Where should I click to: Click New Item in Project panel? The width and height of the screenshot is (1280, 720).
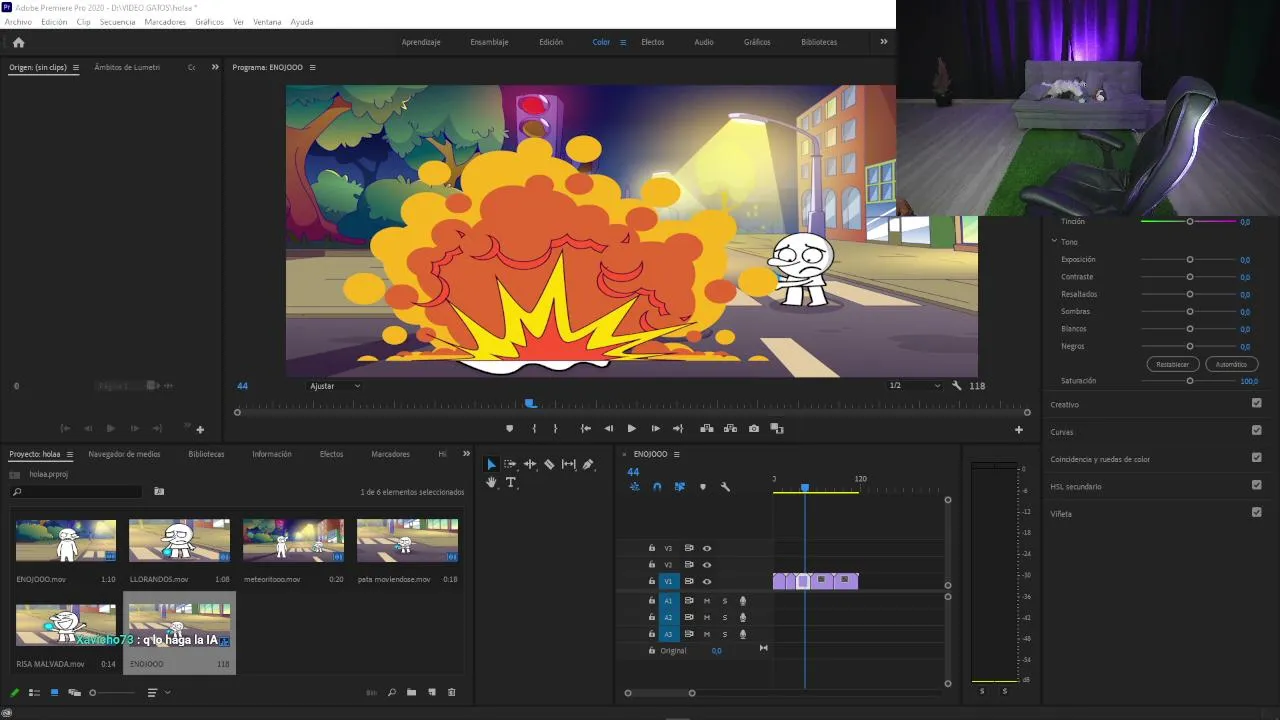pyautogui.click(x=432, y=692)
